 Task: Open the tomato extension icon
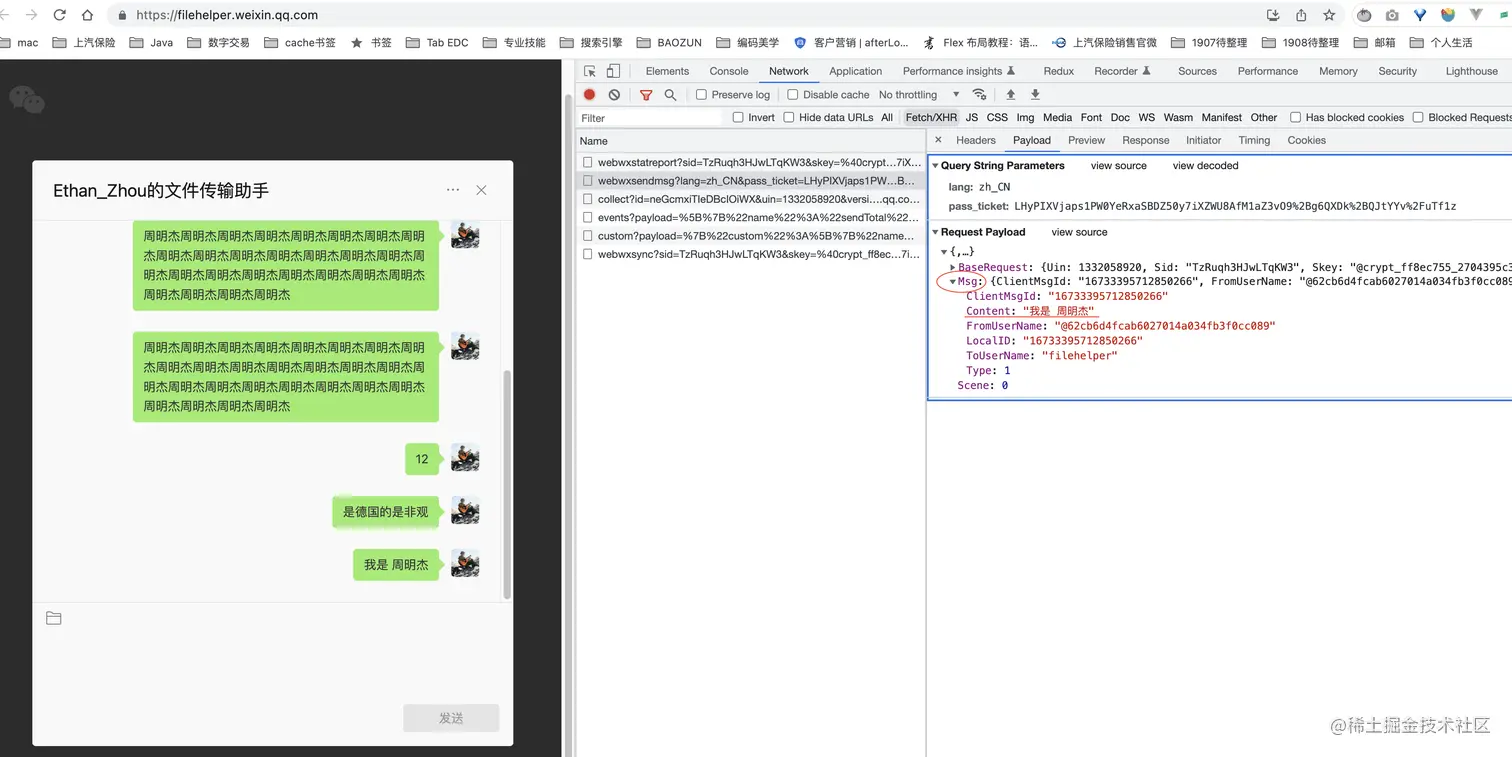coord(1364,15)
